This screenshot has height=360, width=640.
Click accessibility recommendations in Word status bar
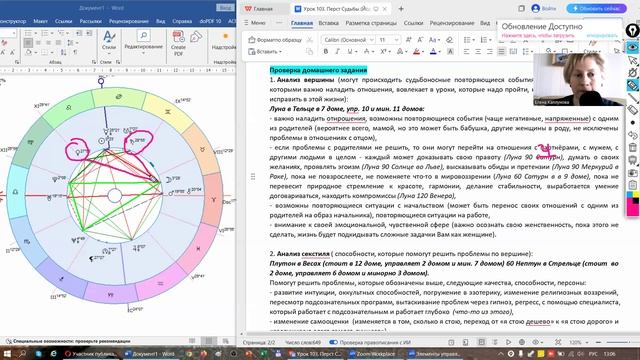69,341
